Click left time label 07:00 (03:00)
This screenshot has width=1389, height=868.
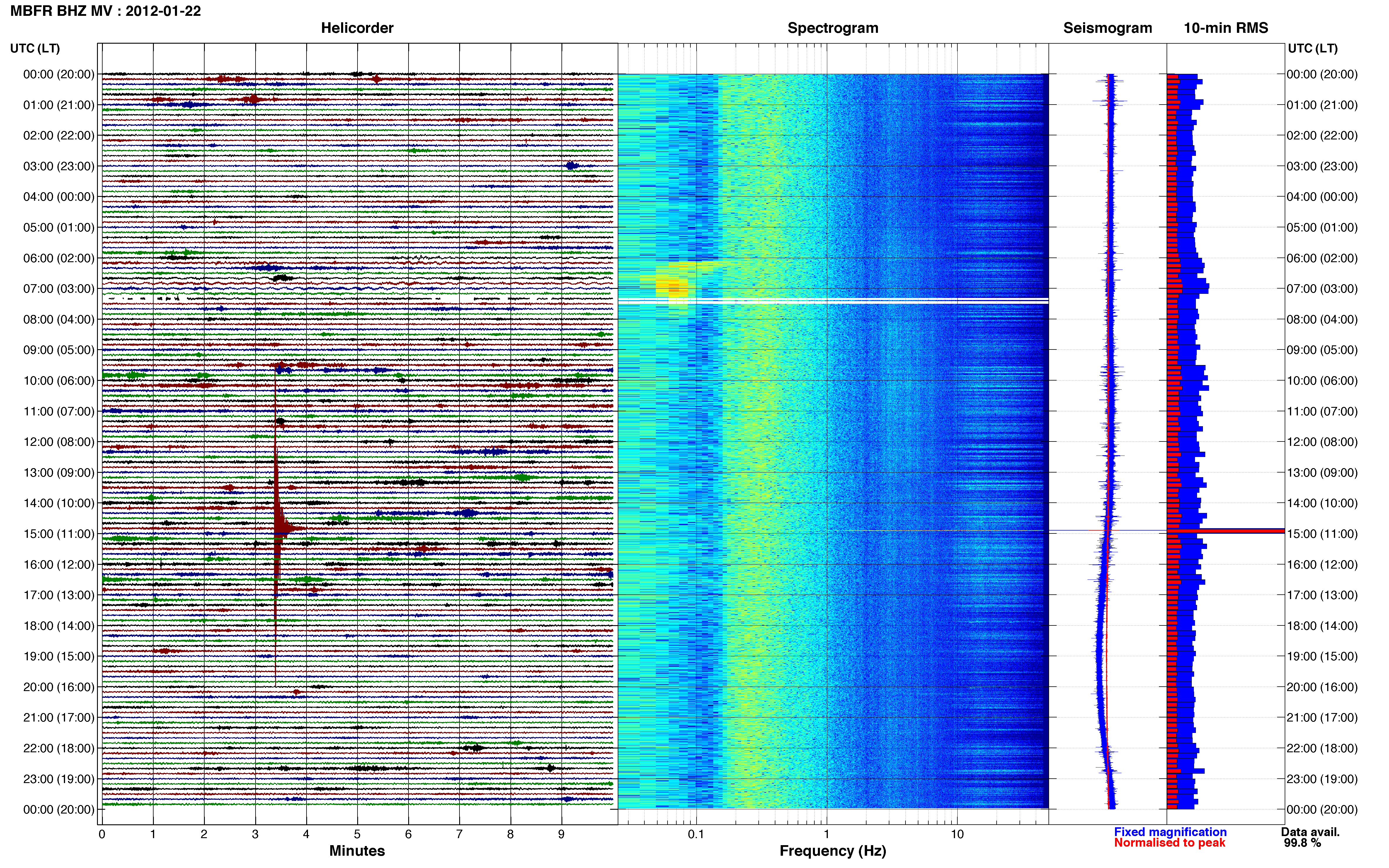[59, 289]
